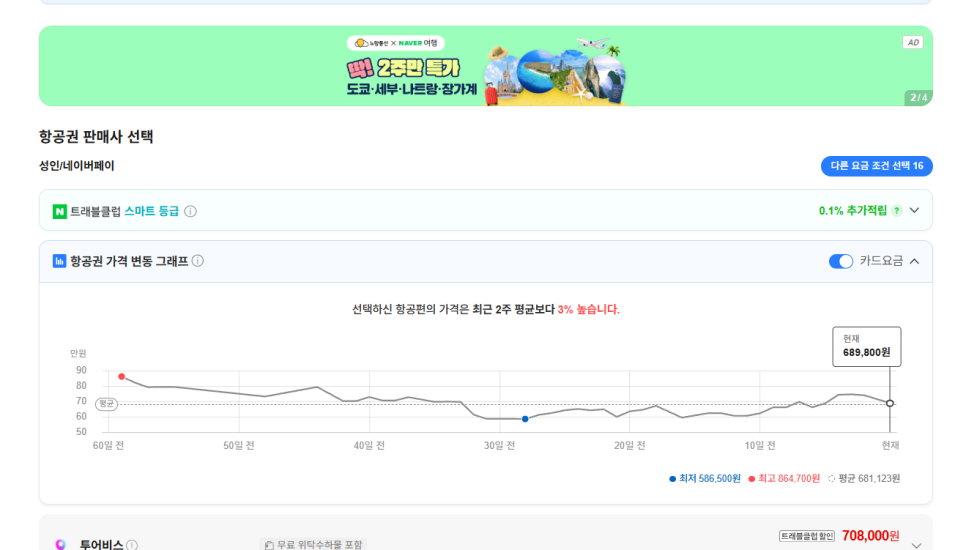This screenshot has width=966, height=550.
Task: Click the 최고 864,700원 legend
Action: [784, 479]
